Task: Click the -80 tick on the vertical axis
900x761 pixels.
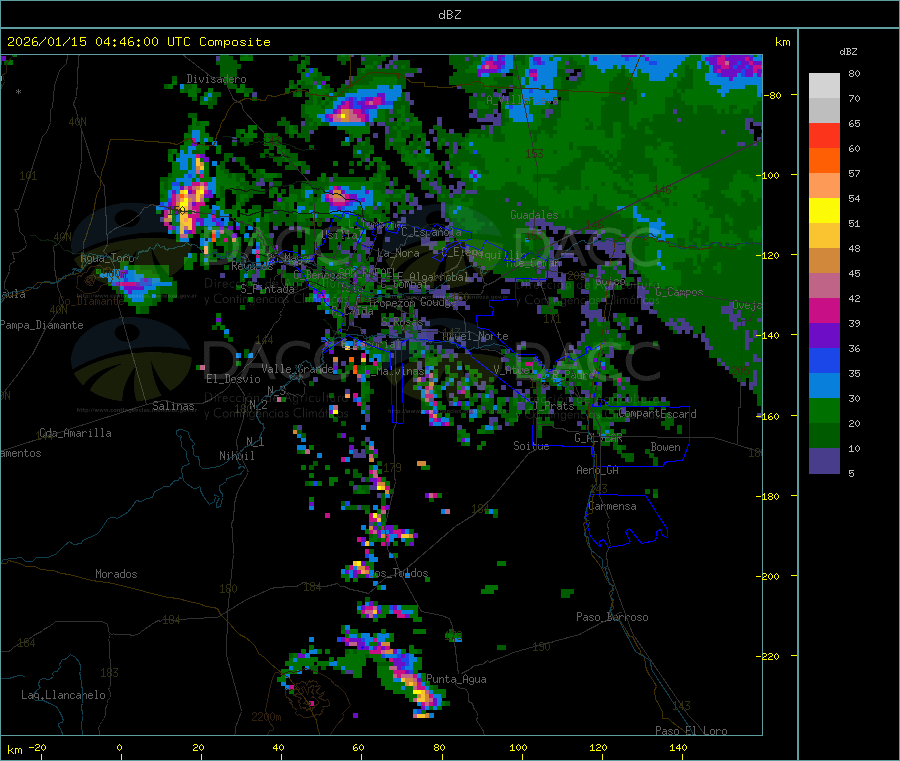Action: tap(774, 95)
